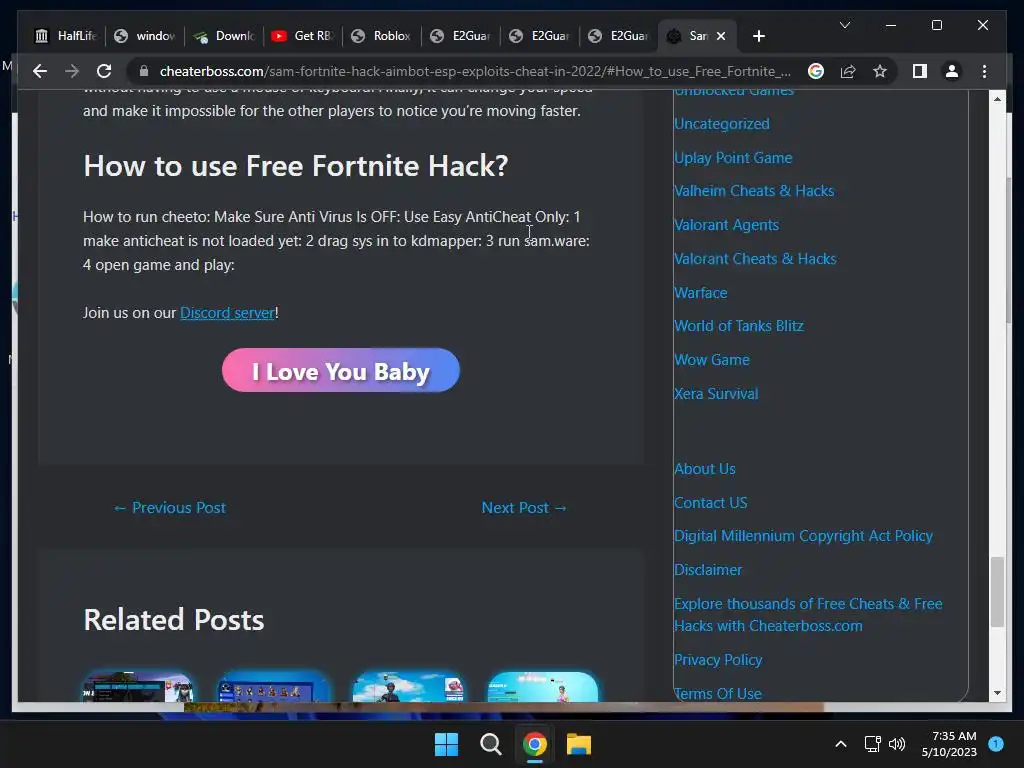
Task: Open File Explorer from taskbar
Action: click(x=579, y=744)
